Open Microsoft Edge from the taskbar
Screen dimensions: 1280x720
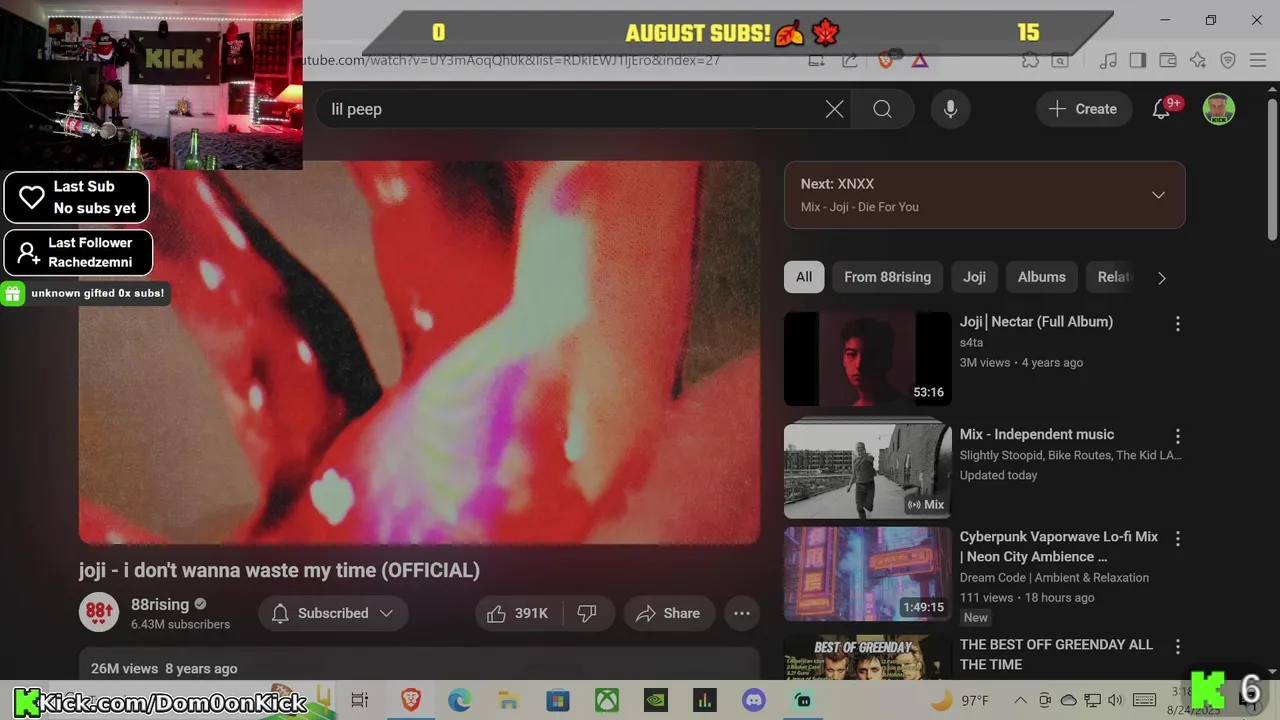(459, 700)
